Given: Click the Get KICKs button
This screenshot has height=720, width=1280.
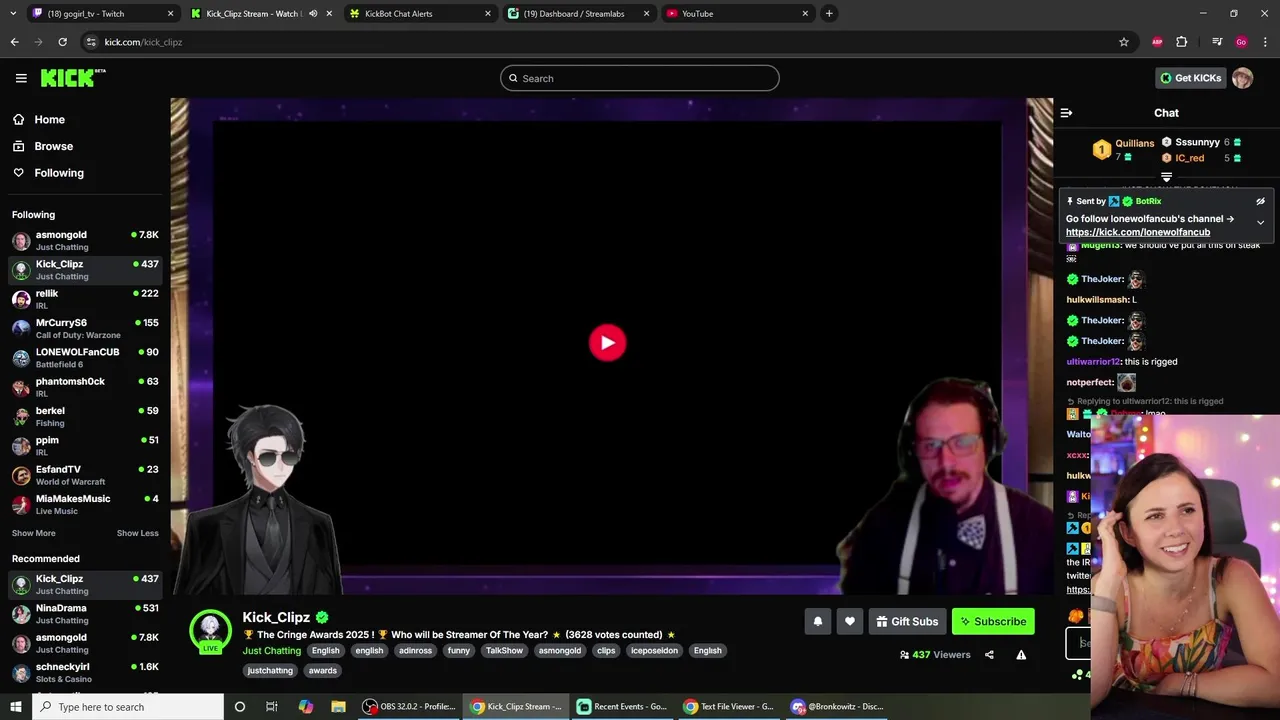Looking at the screenshot, I should [1190, 78].
